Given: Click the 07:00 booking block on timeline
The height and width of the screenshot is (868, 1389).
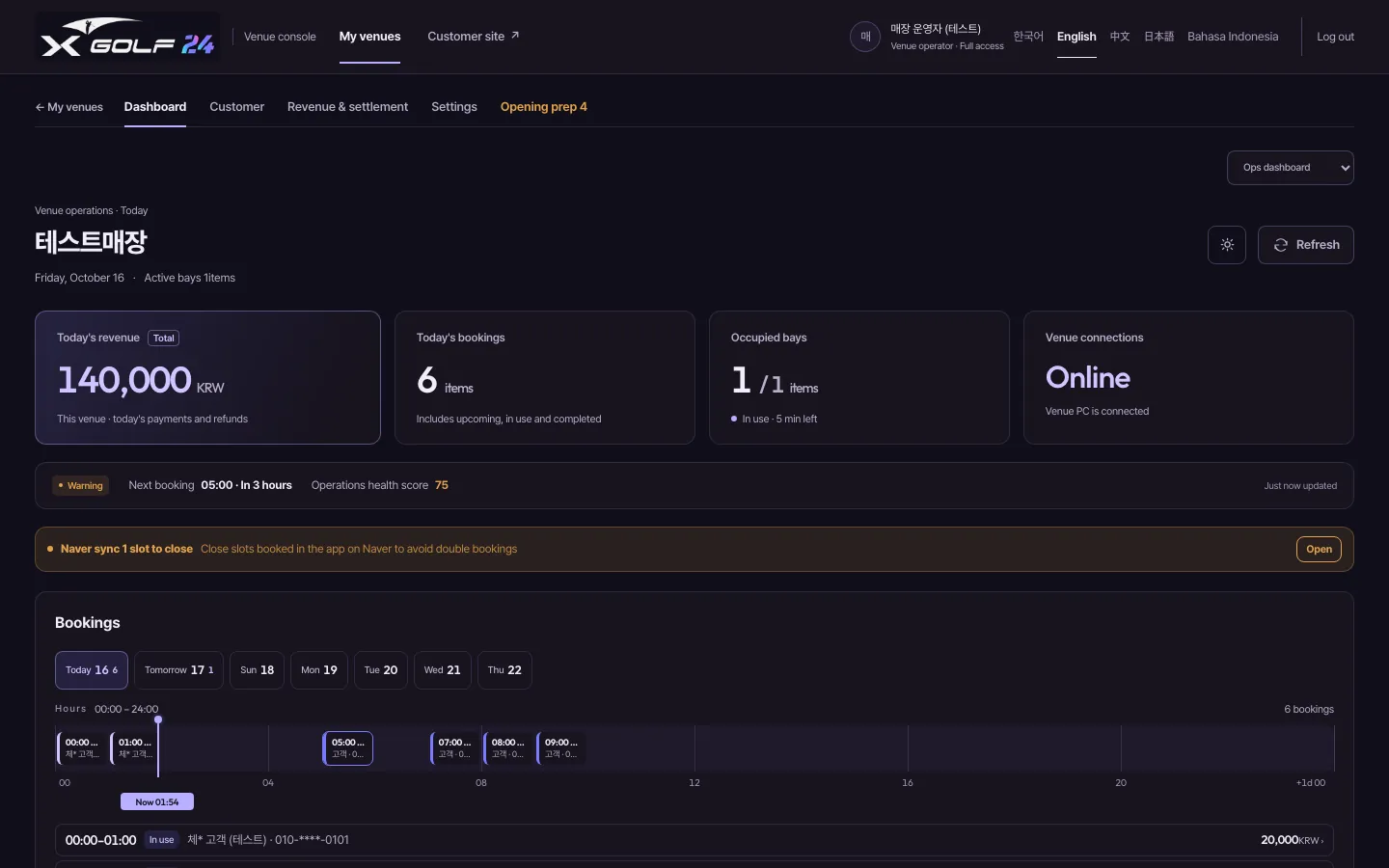Looking at the screenshot, I should [454, 748].
